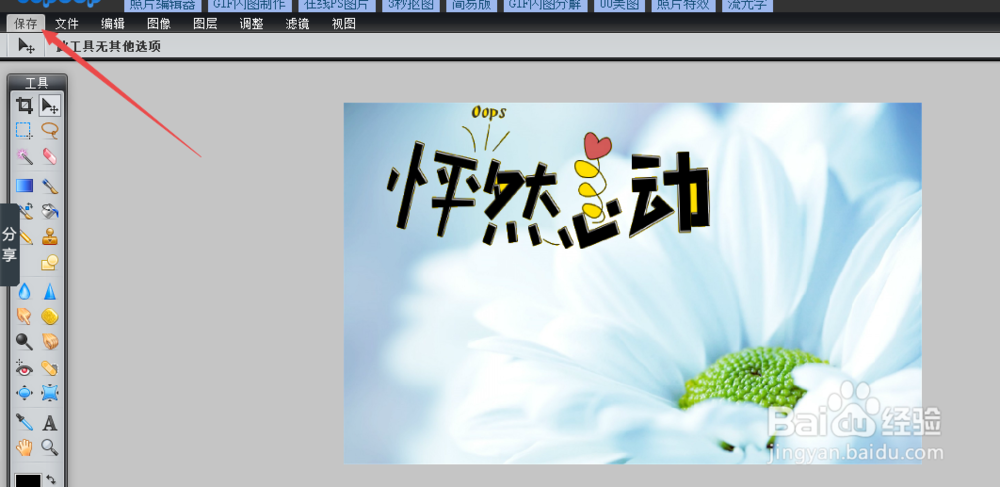Viewport: 1000px width, 487px height.
Task: Click the move tool icon in options bar
Action: pyautogui.click(x=26, y=46)
